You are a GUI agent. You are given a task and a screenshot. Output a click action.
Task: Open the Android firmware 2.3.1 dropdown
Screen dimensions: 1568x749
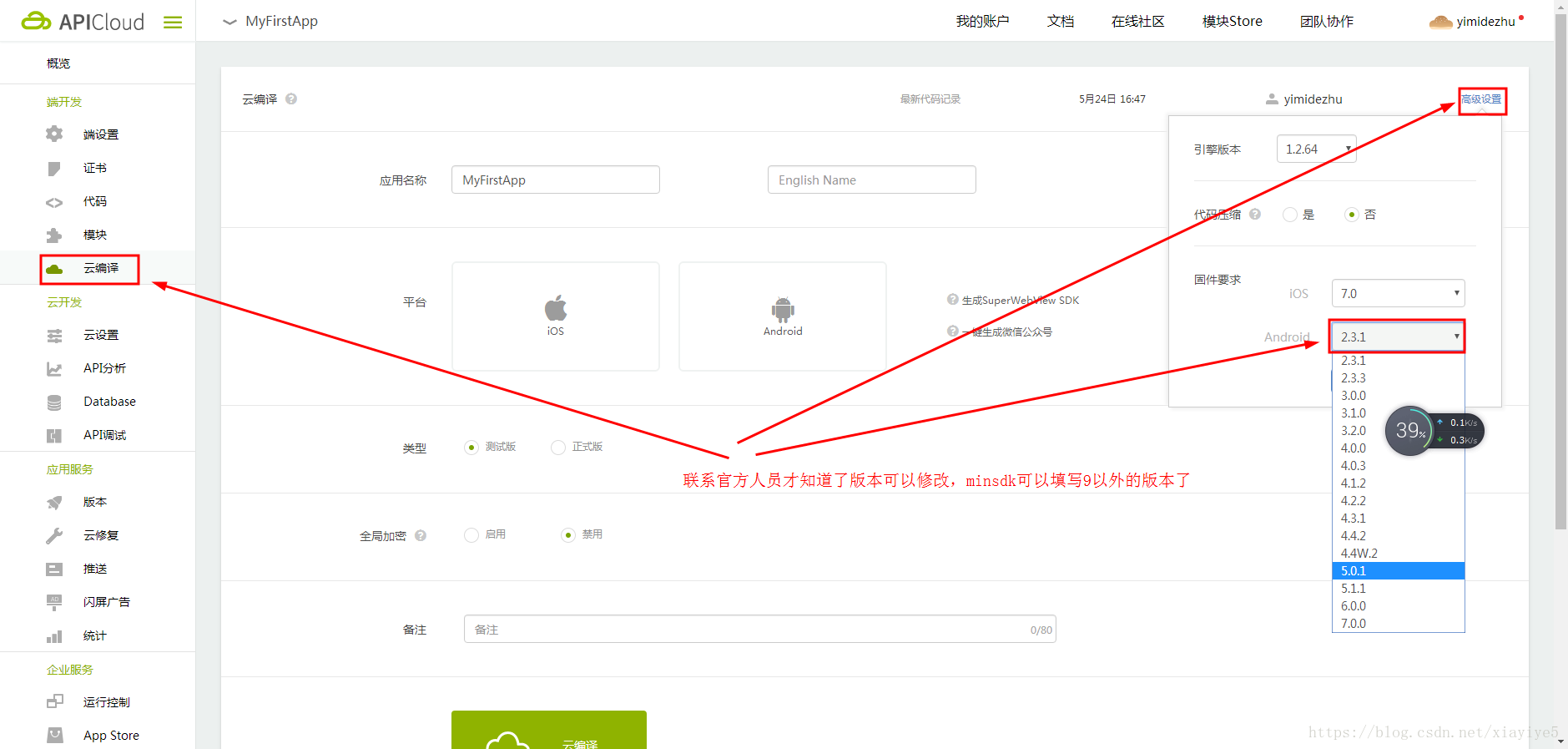point(1398,337)
